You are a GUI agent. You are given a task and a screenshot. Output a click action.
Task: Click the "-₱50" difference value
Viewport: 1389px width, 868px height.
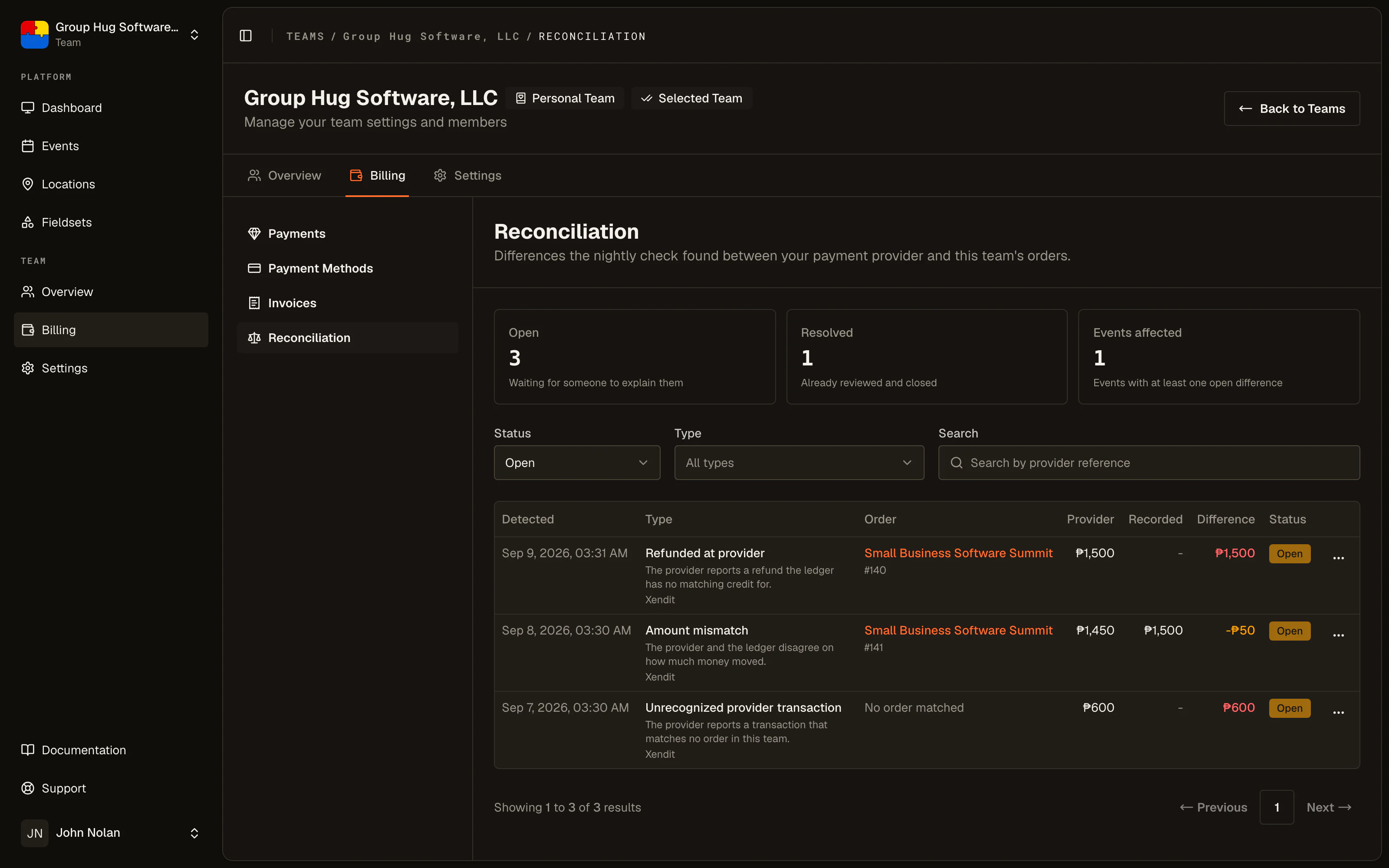pyautogui.click(x=1240, y=630)
